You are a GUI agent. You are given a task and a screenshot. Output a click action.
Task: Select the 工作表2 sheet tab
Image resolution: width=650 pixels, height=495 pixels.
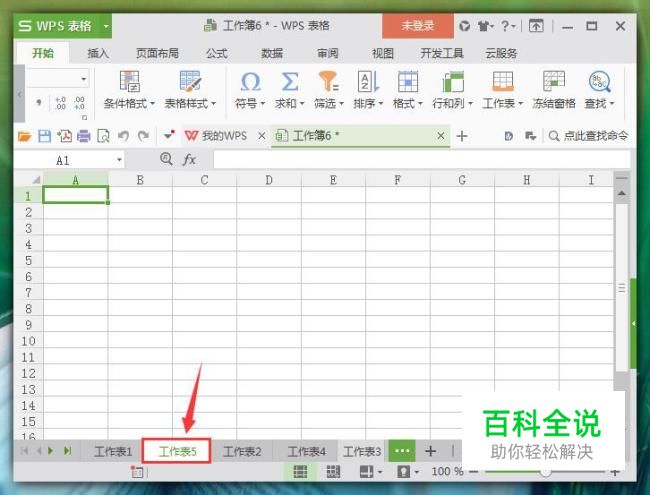242,451
